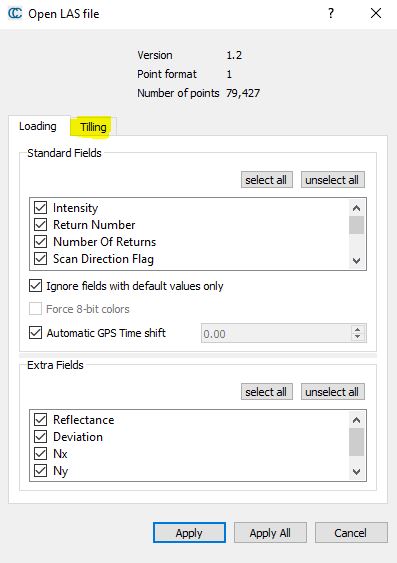Open the Tilling tab

tap(93, 127)
